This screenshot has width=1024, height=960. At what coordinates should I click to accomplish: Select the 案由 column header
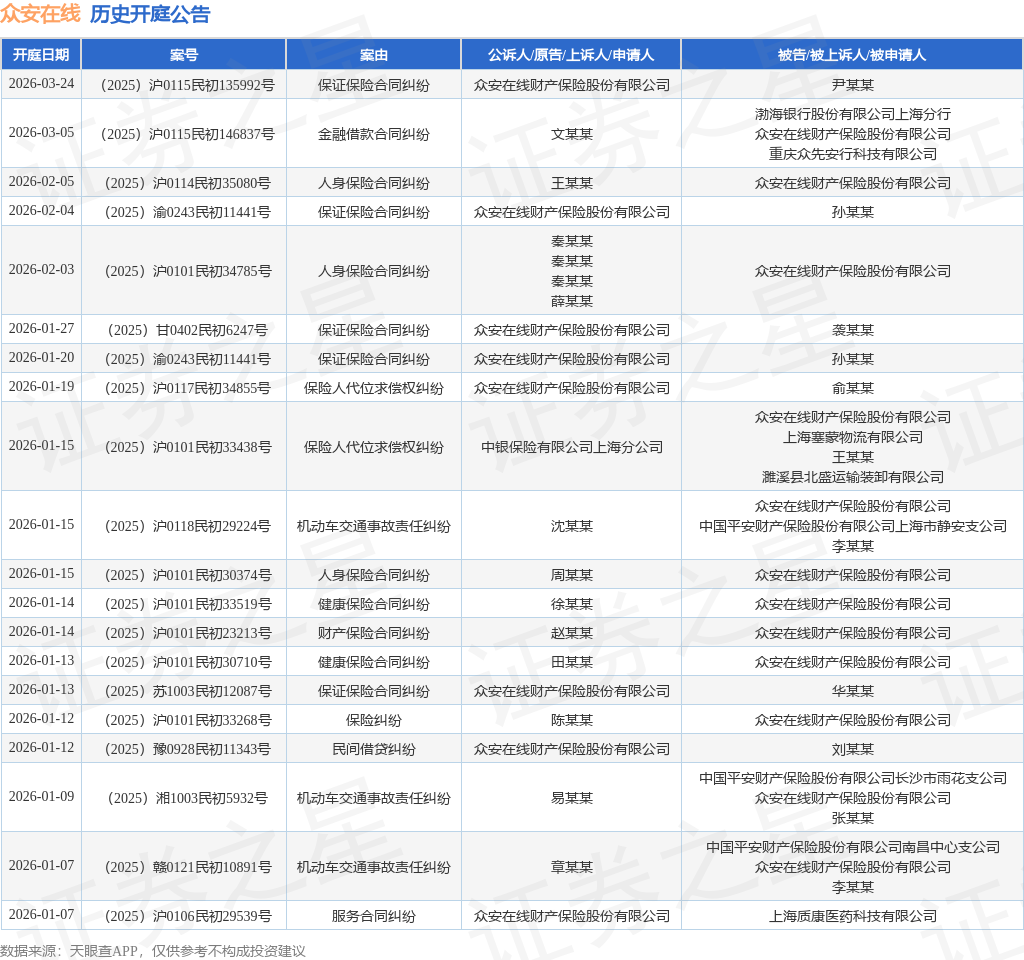click(x=374, y=55)
